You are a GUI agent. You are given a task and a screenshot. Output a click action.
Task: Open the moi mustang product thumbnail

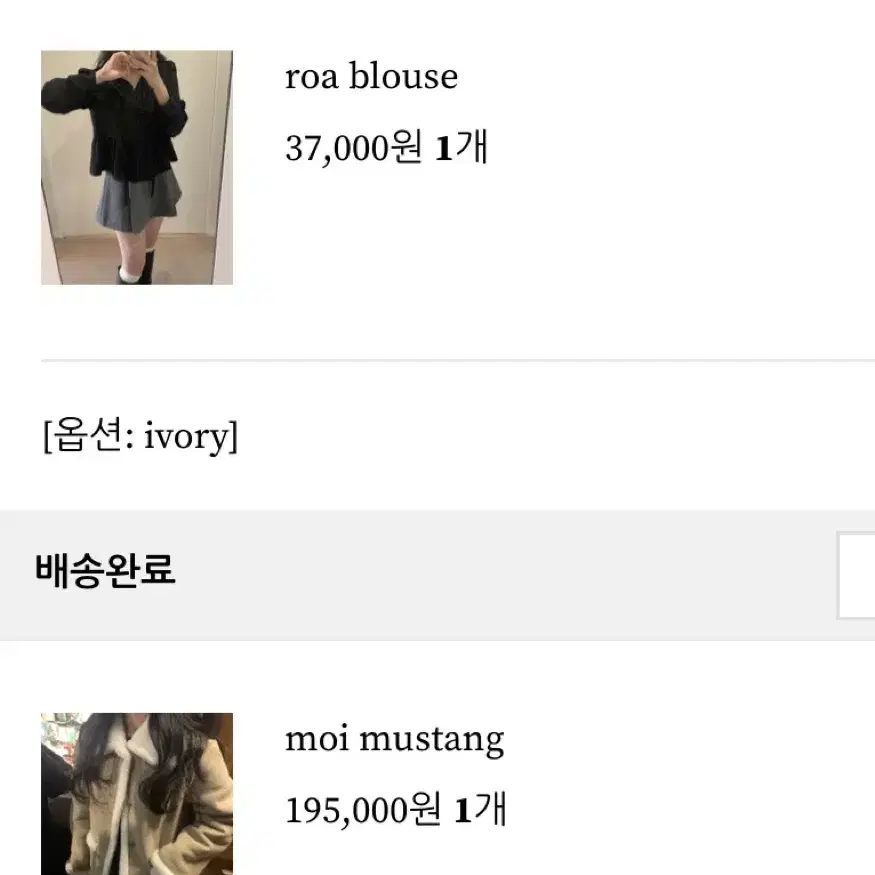tap(137, 794)
